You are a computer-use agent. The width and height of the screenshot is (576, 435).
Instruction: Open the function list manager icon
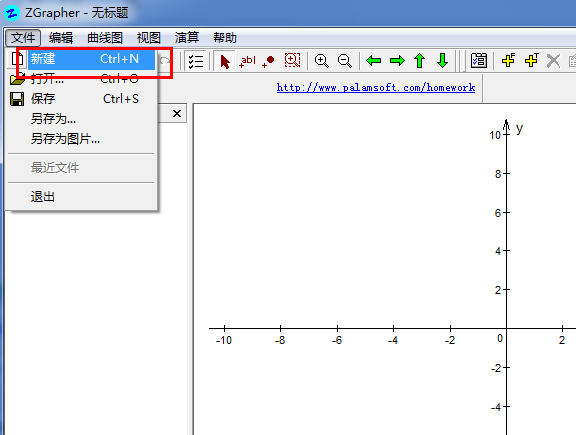click(x=479, y=61)
